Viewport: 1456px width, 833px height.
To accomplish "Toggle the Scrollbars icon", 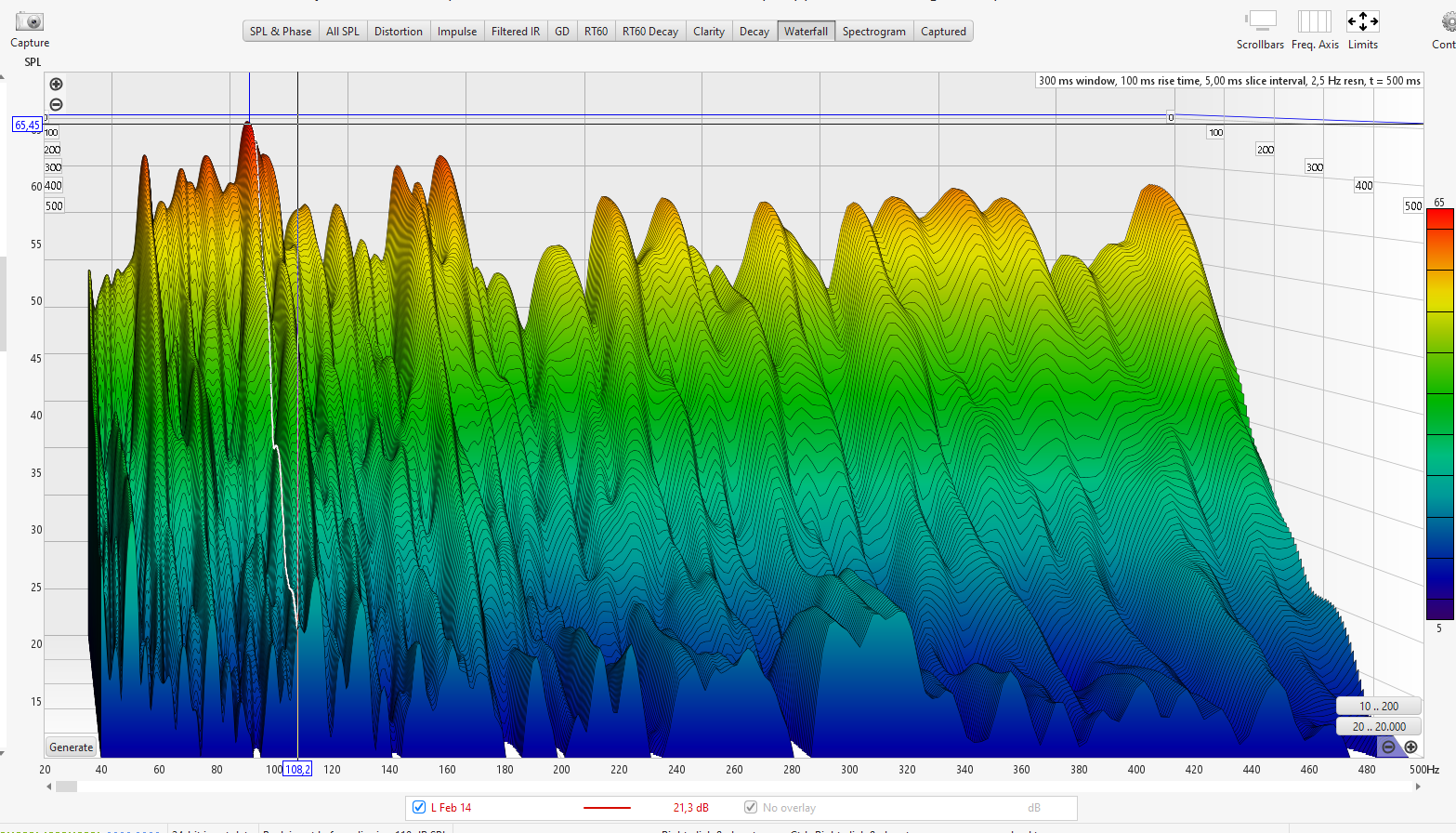I will click(x=1261, y=21).
